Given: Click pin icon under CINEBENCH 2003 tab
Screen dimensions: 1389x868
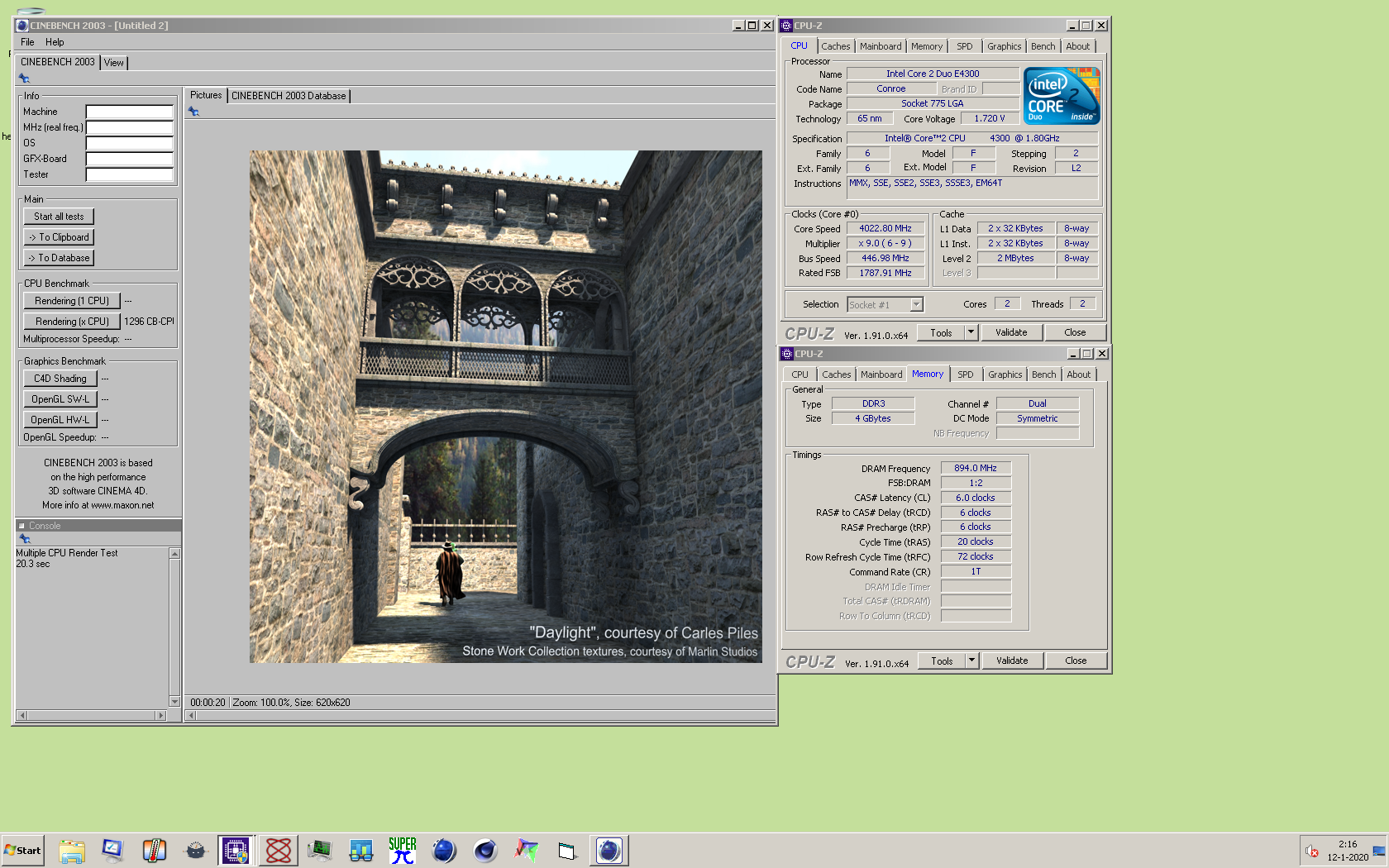Looking at the screenshot, I should [x=24, y=79].
